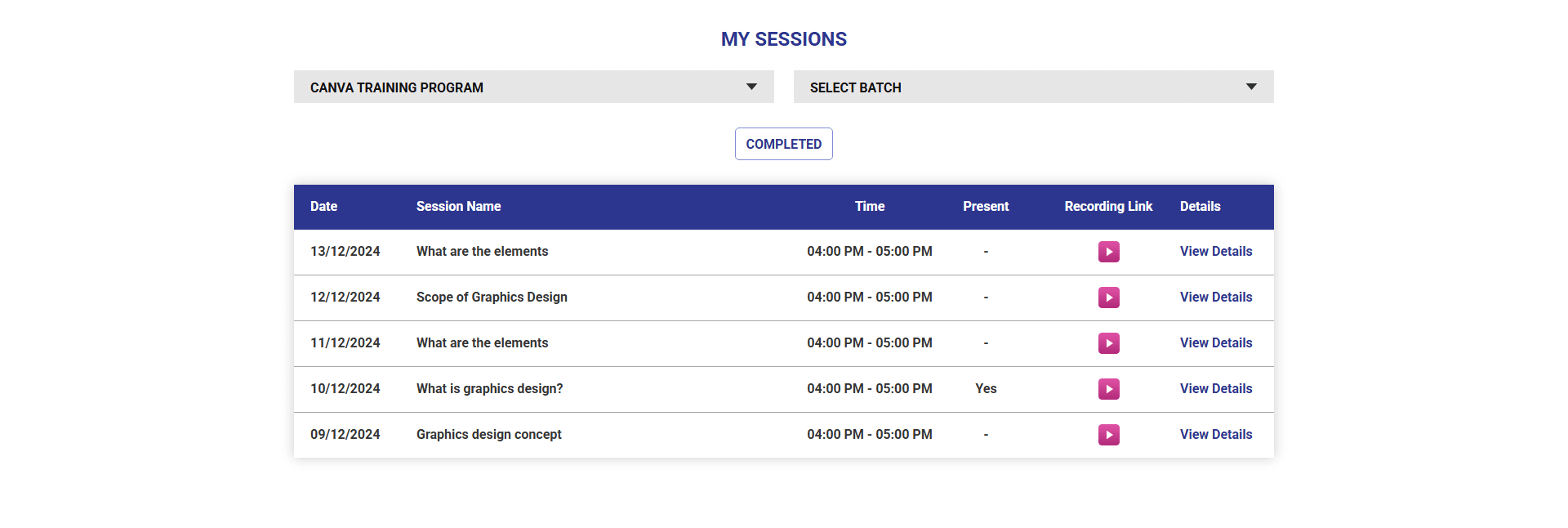The height and width of the screenshot is (528, 1568).
Task: Open the Canva Training Program dropdown
Action: (x=533, y=87)
